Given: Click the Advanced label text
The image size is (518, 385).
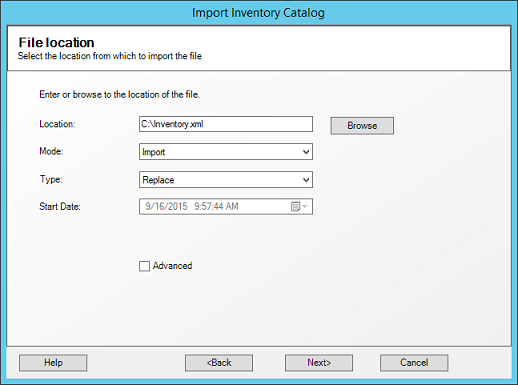Looking at the screenshot, I should coord(172,266).
